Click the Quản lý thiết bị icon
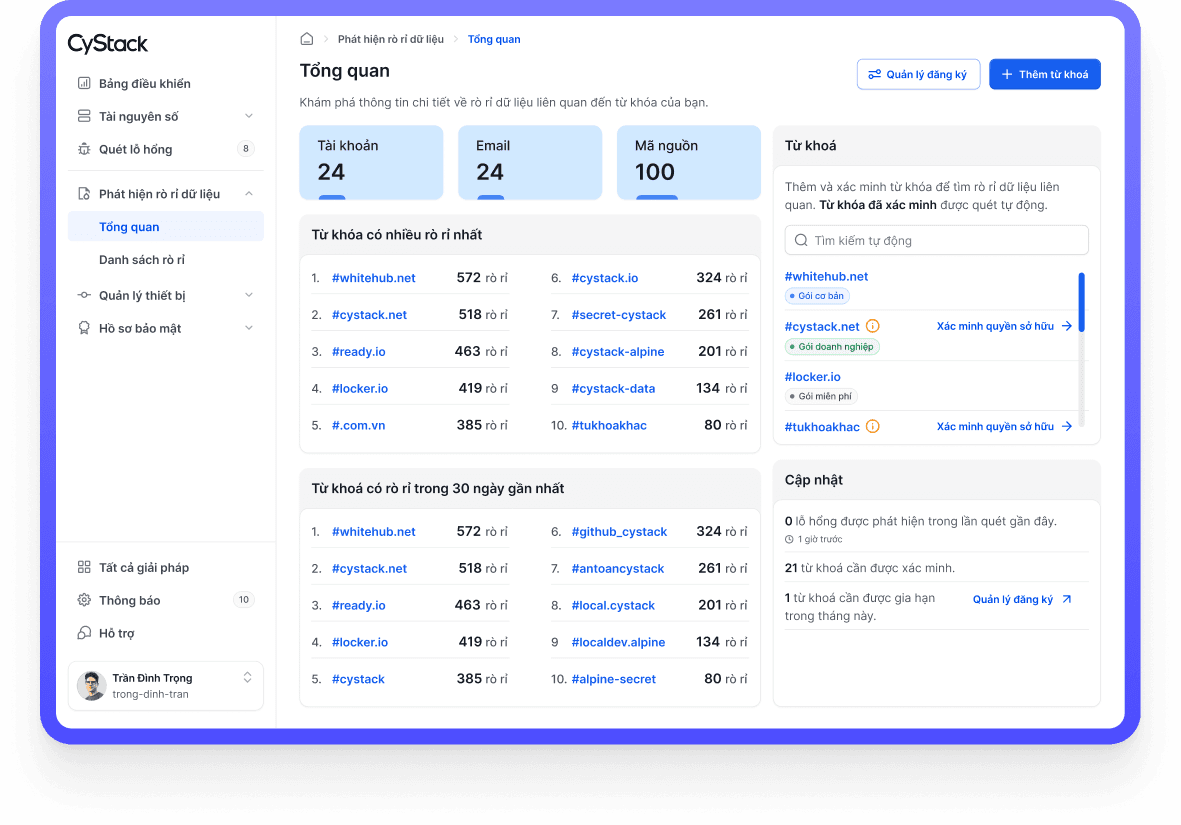The height and width of the screenshot is (825, 1181). click(x=84, y=295)
